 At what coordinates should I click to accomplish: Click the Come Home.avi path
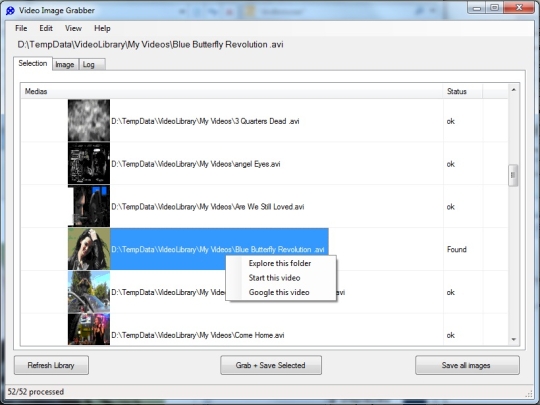198,335
